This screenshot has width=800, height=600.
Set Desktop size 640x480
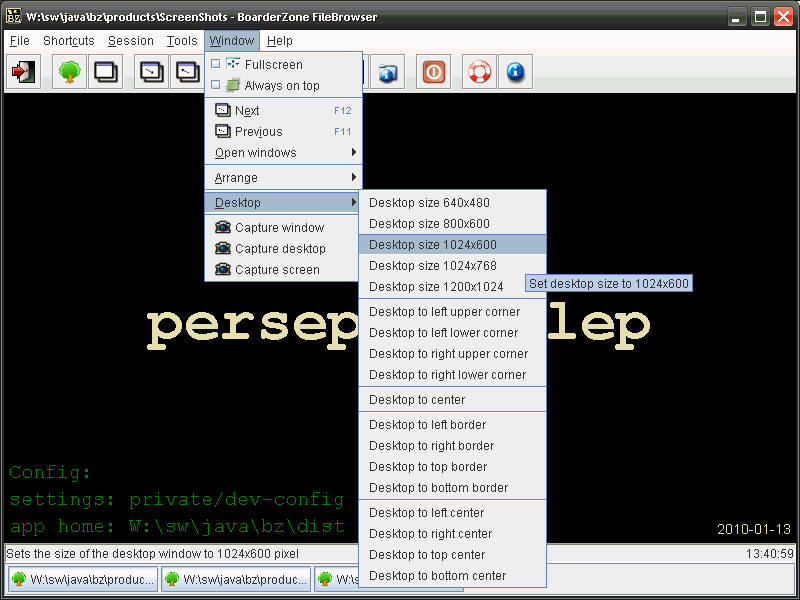pyautogui.click(x=453, y=203)
